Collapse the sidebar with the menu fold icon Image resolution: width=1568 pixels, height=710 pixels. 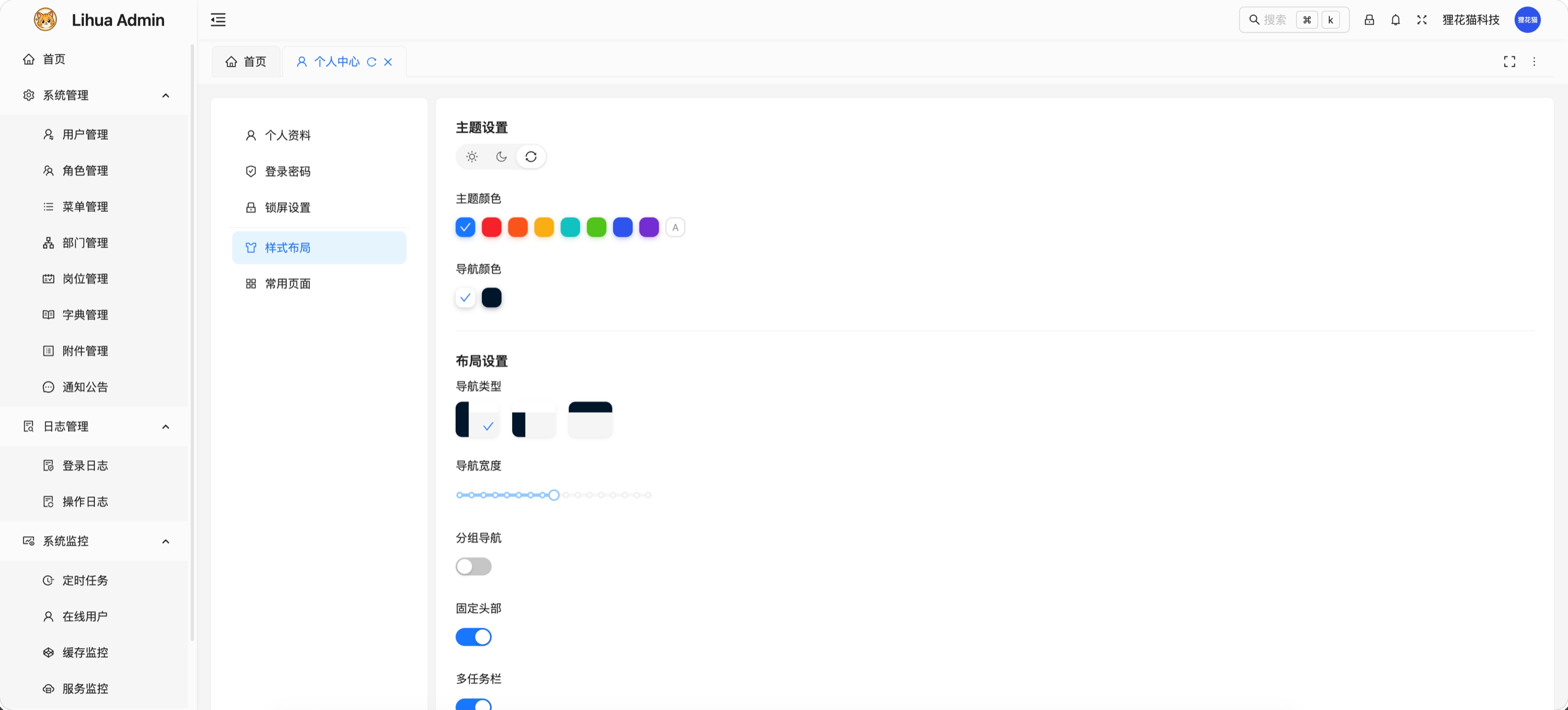pyautogui.click(x=218, y=20)
